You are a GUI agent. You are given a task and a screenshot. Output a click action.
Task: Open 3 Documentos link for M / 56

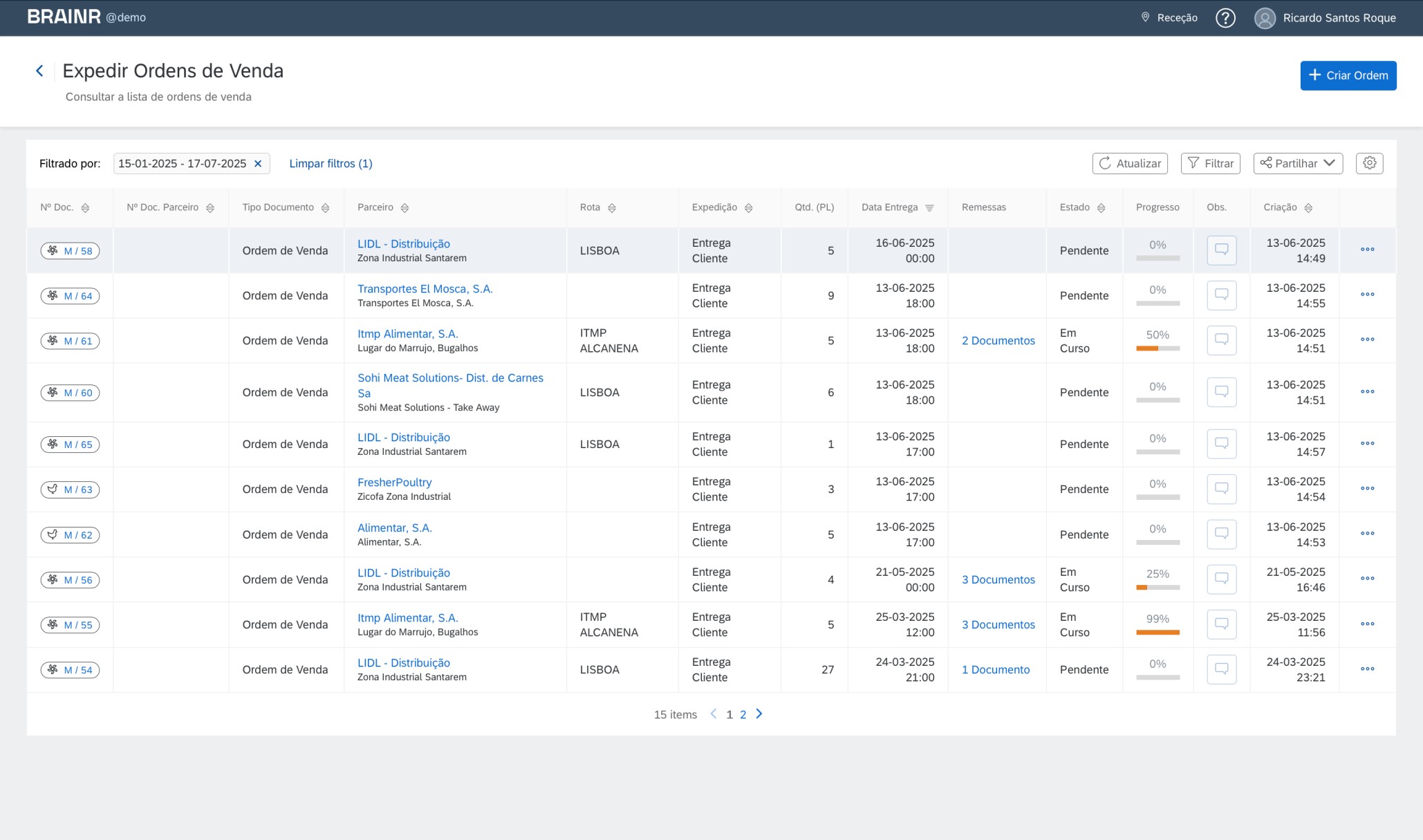point(998,579)
